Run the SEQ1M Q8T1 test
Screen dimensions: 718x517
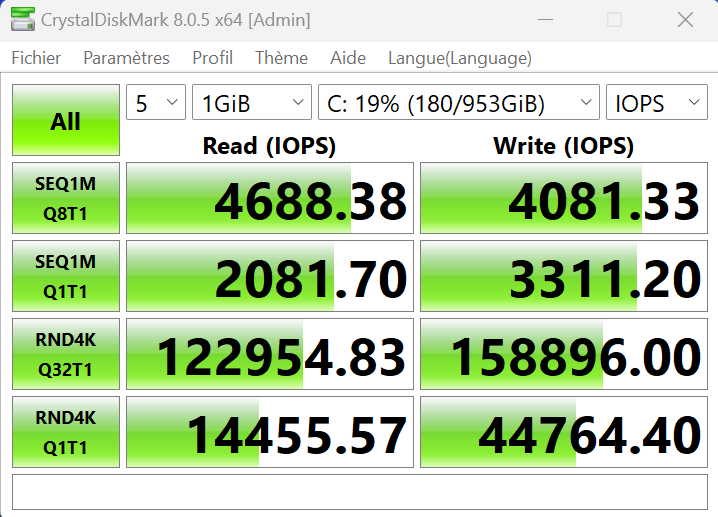tap(66, 198)
